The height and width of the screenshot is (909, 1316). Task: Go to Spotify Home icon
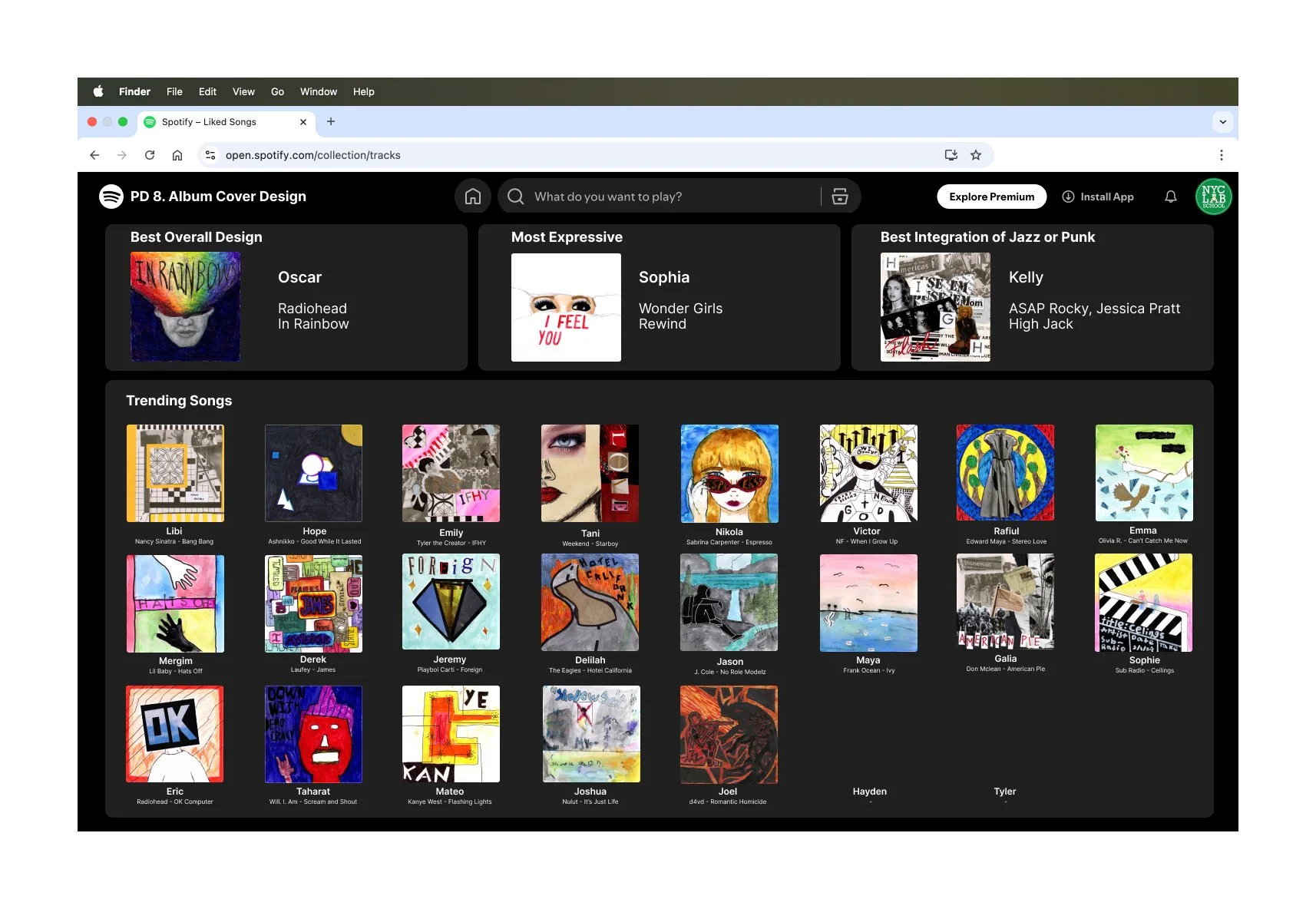[x=473, y=197]
